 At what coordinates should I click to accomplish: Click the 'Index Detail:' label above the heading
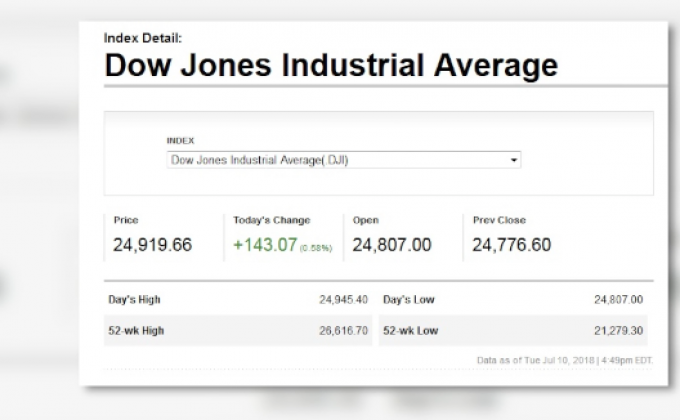[x=143, y=38]
